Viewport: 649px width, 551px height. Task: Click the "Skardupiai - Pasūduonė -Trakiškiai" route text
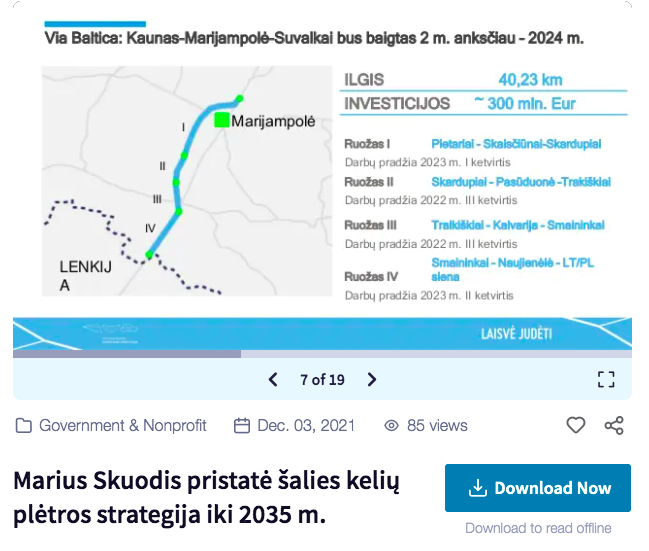pos(520,182)
